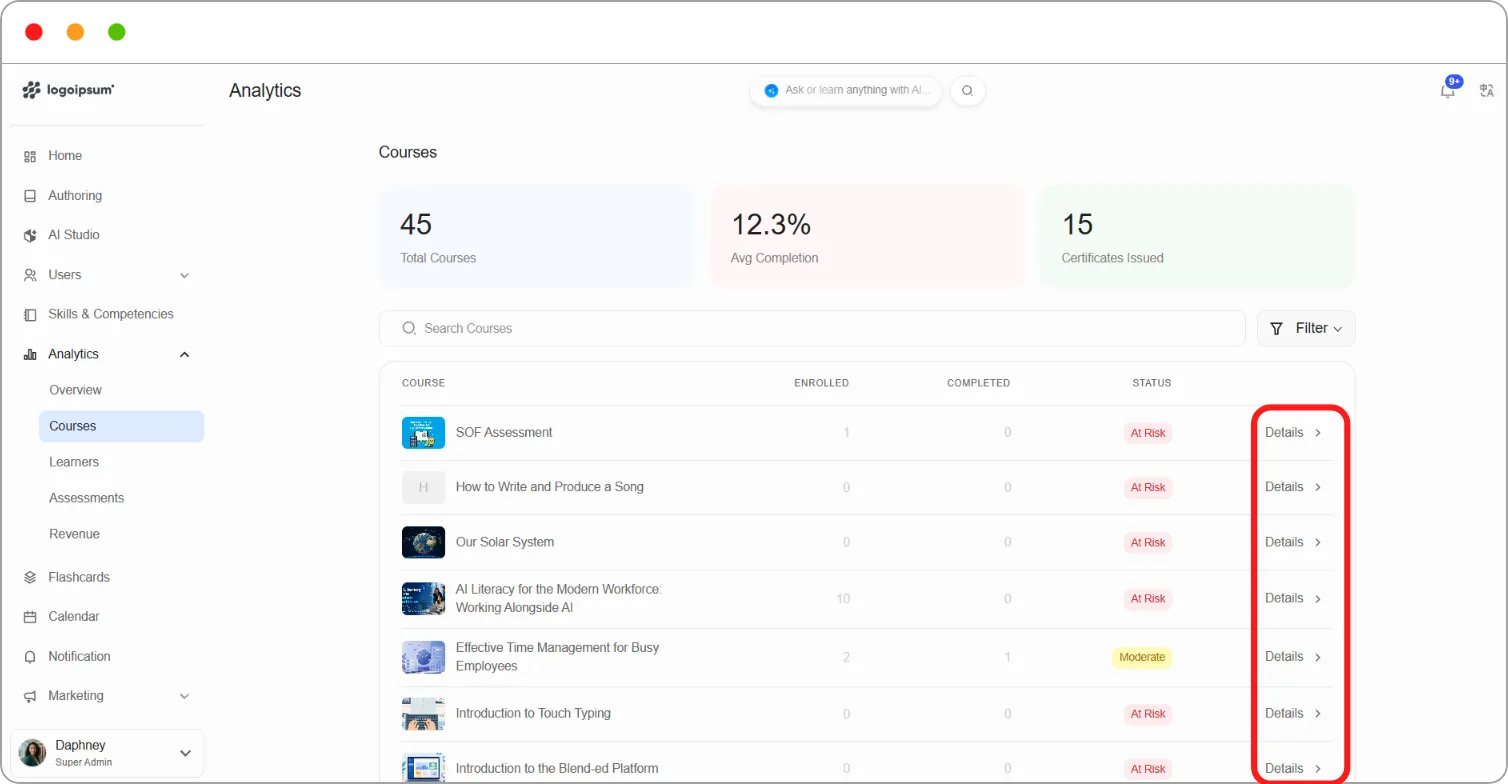Open the Filter dropdown
Screen dimensions: 1508x784
coord(1306,328)
